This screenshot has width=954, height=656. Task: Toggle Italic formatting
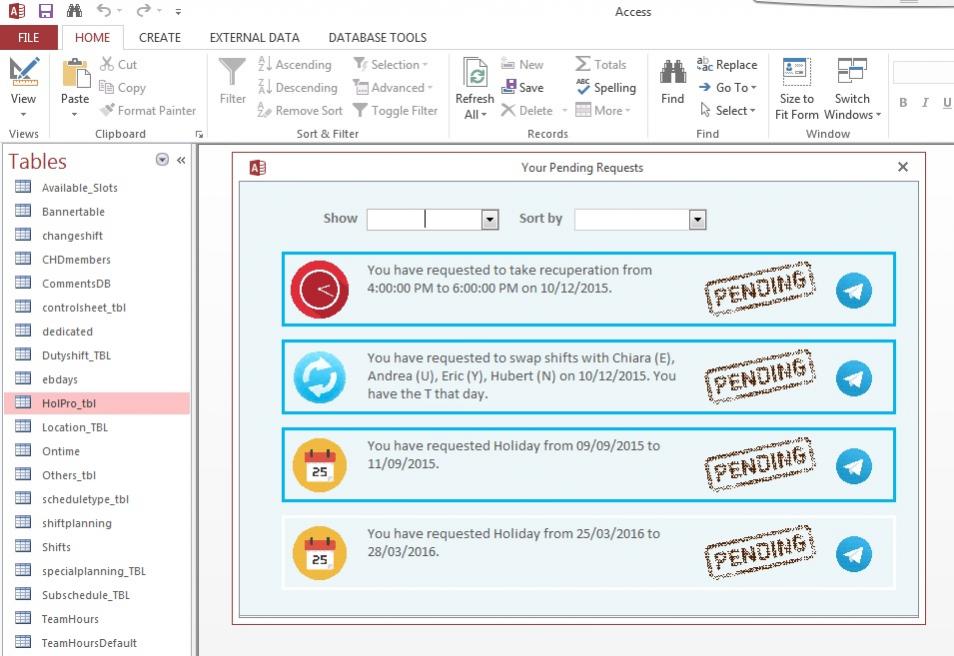click(925, 103)
